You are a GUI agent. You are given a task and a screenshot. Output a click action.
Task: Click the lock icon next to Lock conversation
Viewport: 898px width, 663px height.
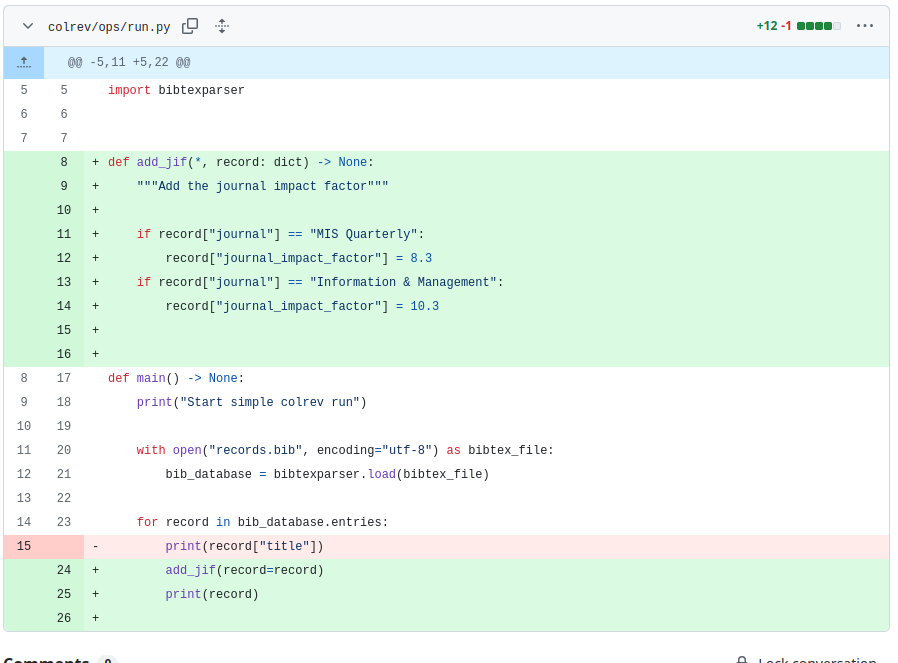pos(742,661)
